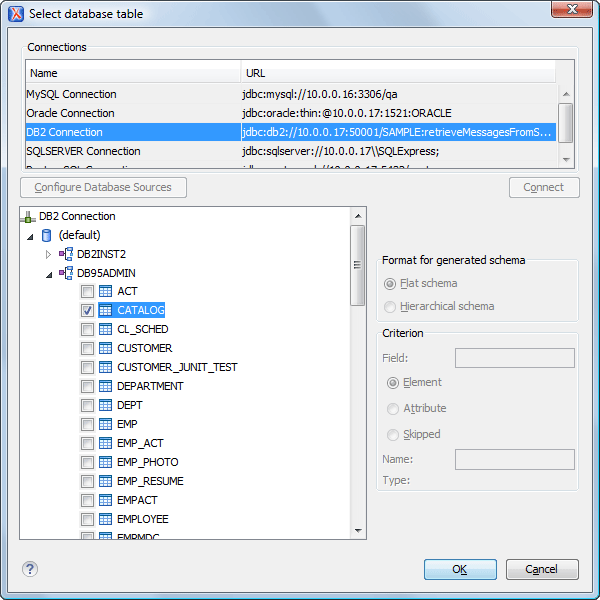The width and height of the screenshot is (600, 600).
Task: Click the EMP_RESUME table icon
Action: (105, 481)
